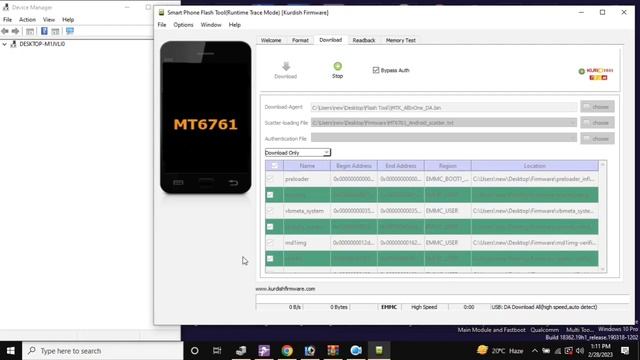Click the Location column header
Image resolution: width=640 pixels, height=360 pixels.
(535, 166)
